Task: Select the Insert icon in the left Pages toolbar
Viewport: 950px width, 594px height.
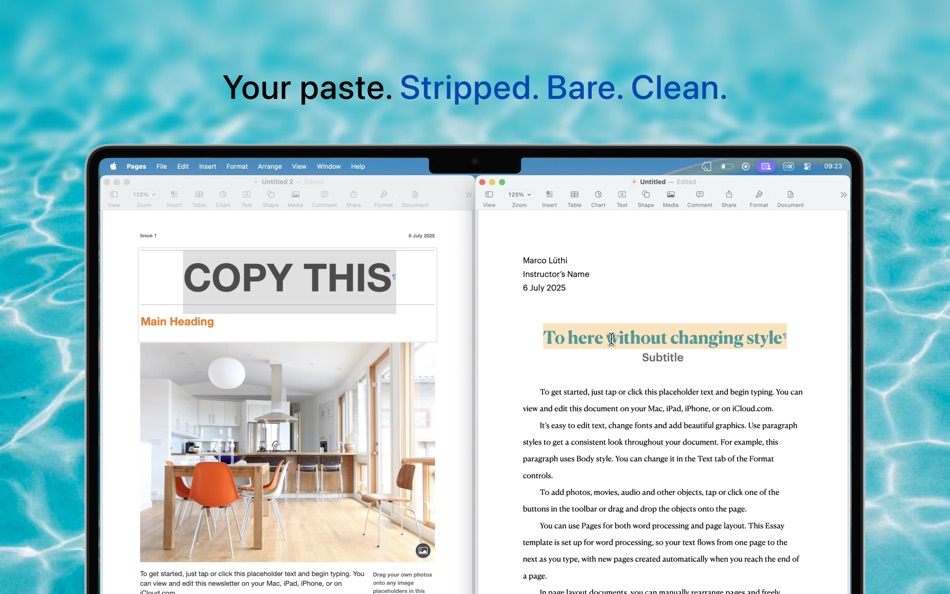Action: (173, 195)
